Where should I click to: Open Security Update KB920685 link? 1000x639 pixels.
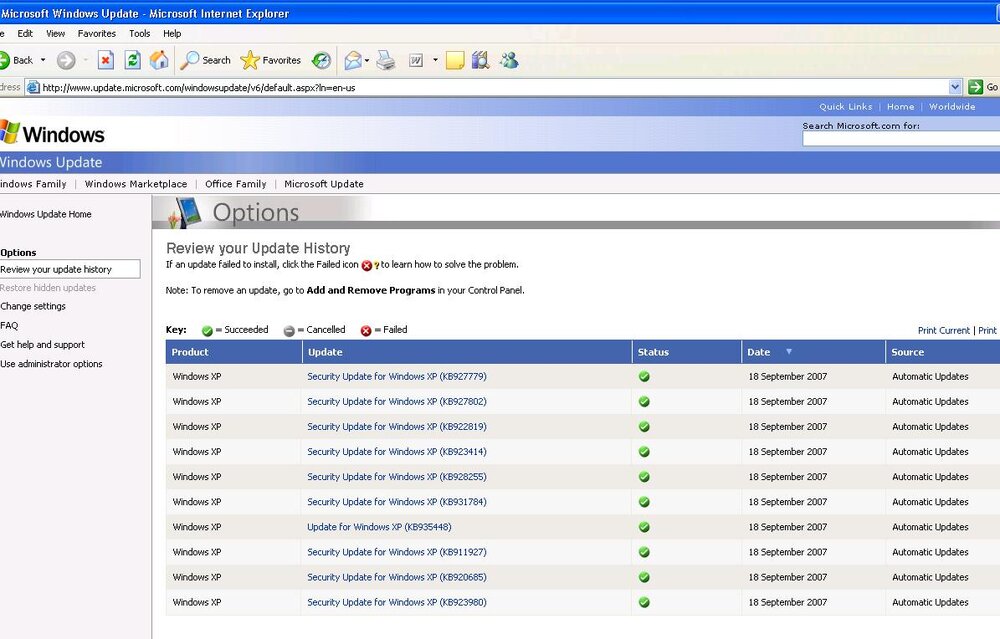click(397, 577)
